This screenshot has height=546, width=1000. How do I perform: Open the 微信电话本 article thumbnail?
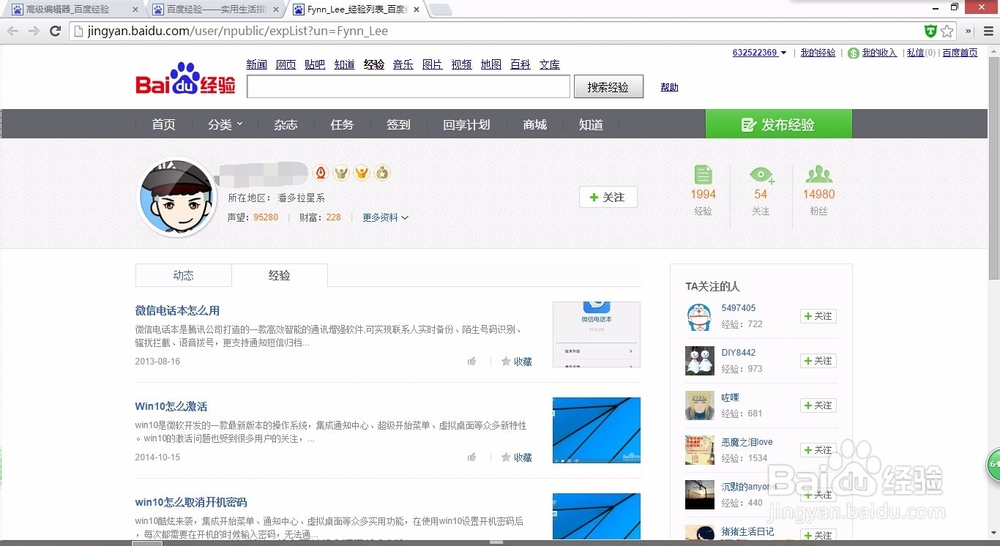pyautogui.click(x=596, y=334)
